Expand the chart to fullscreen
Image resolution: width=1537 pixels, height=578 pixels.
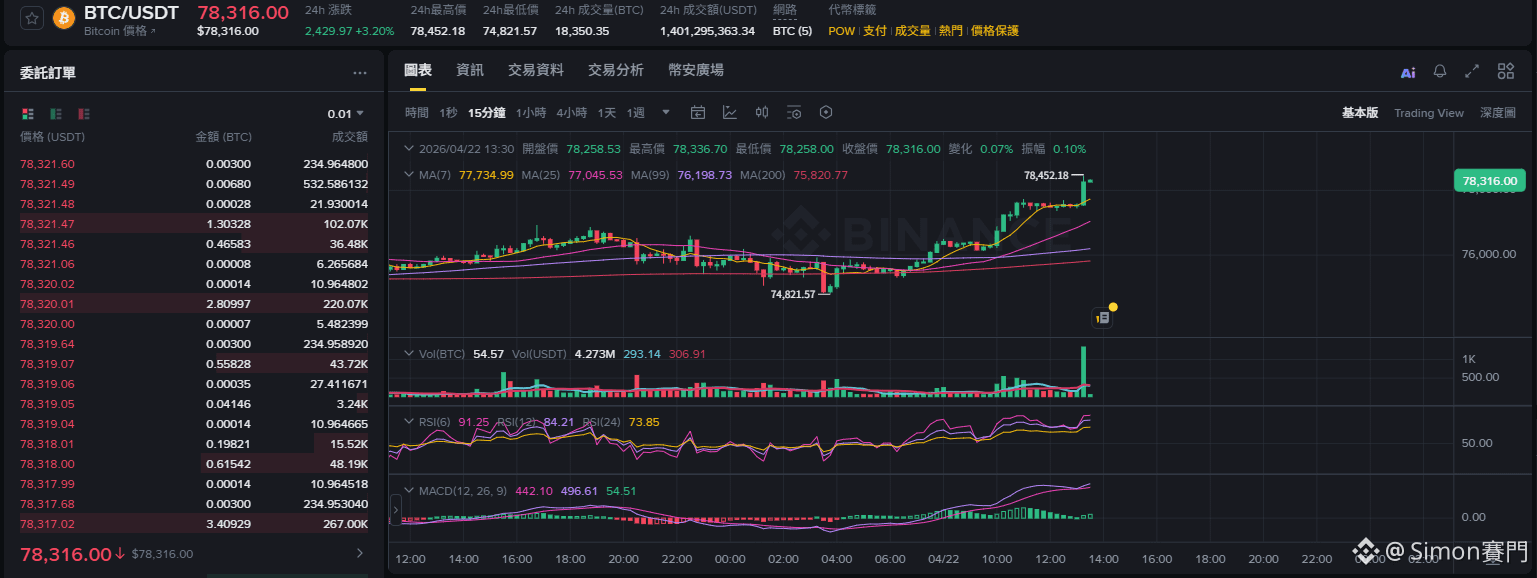1472,71
